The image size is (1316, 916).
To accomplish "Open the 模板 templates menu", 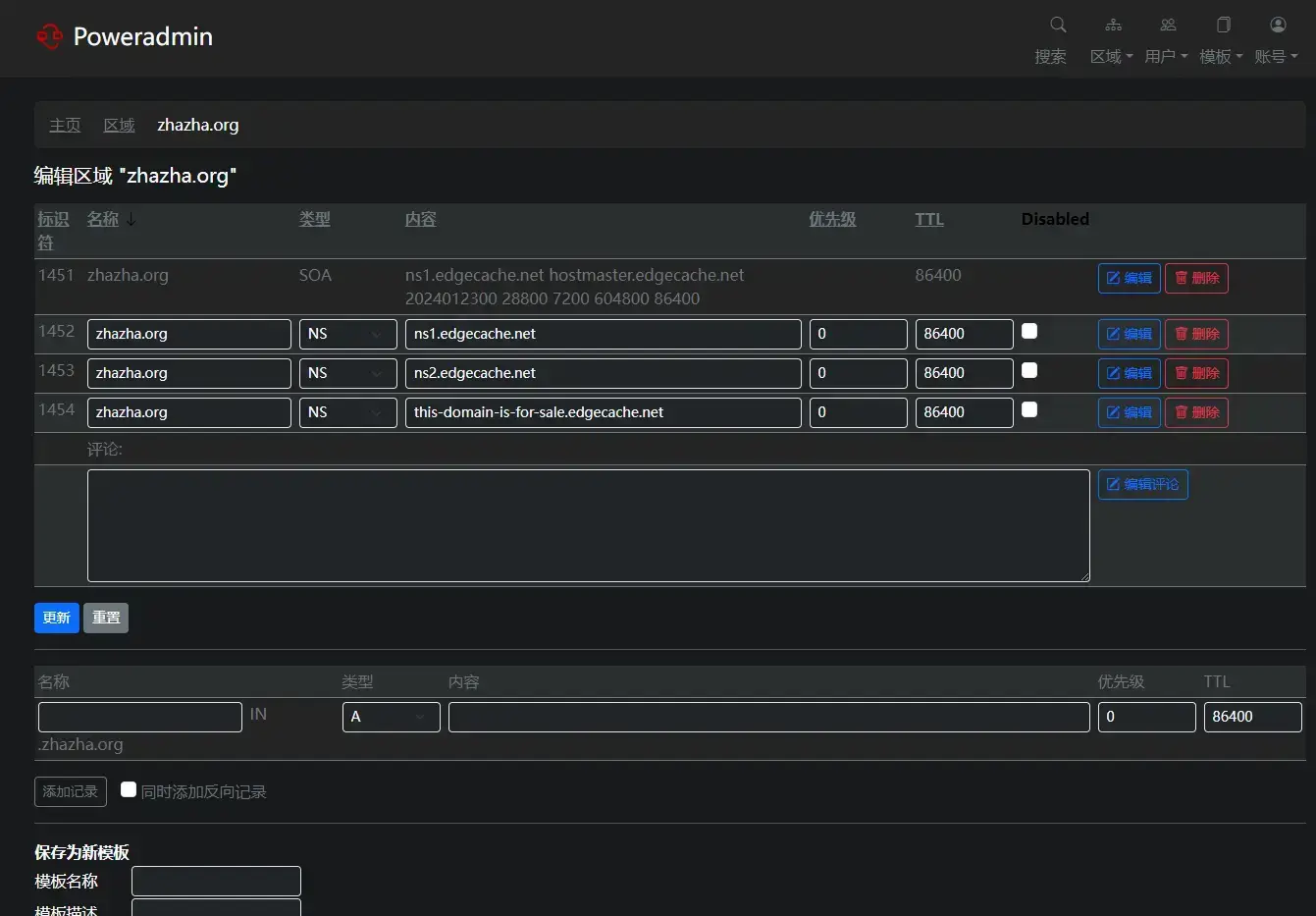I will (1222, 56).
